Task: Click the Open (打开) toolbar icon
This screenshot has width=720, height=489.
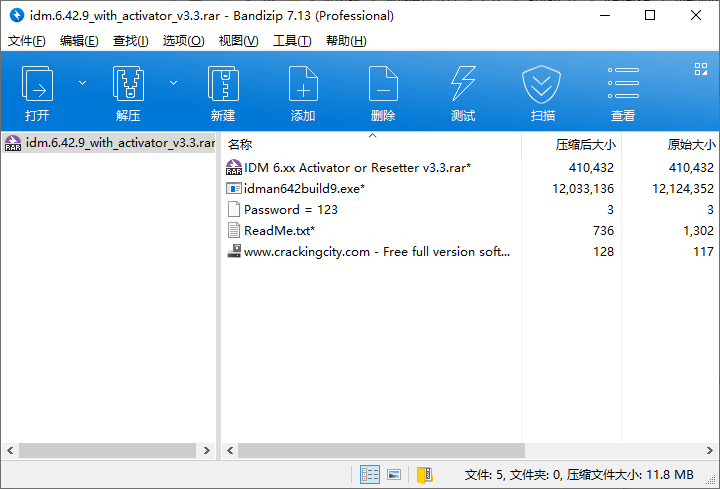Action: pyautogui.click(x=38, y=84)
